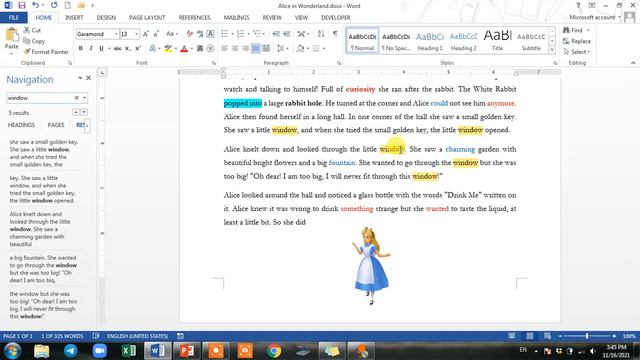Toggle Bold formatting
Viewport: 640px width, 360px height.
pos(81,49)
